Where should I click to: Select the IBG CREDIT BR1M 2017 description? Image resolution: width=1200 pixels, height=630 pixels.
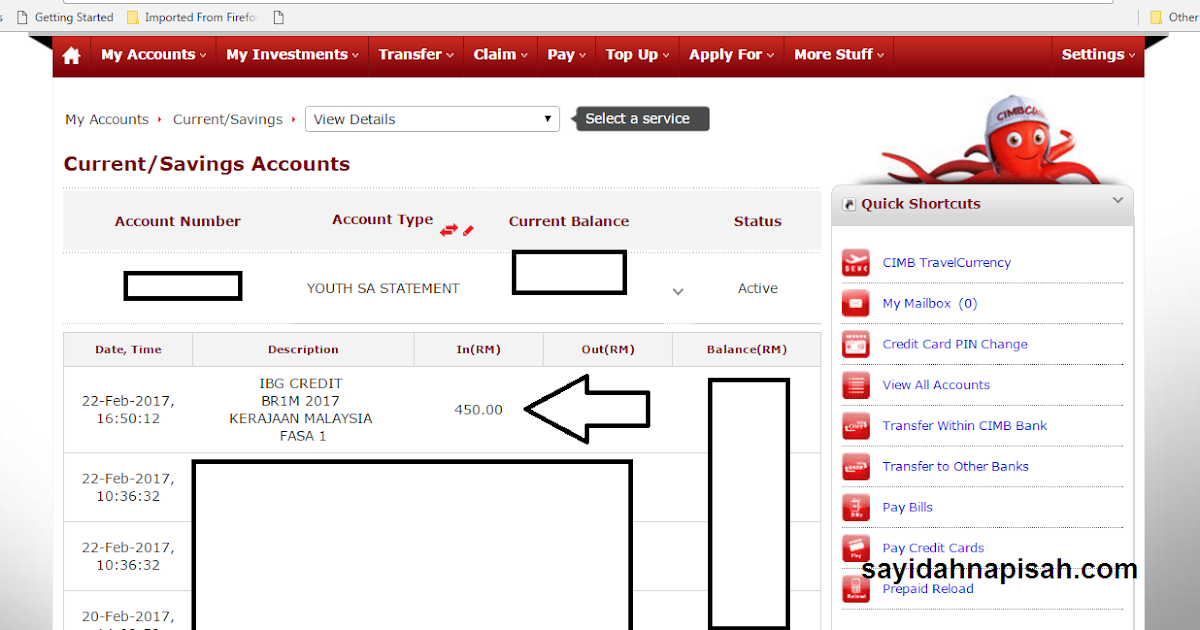click(300, 410)
